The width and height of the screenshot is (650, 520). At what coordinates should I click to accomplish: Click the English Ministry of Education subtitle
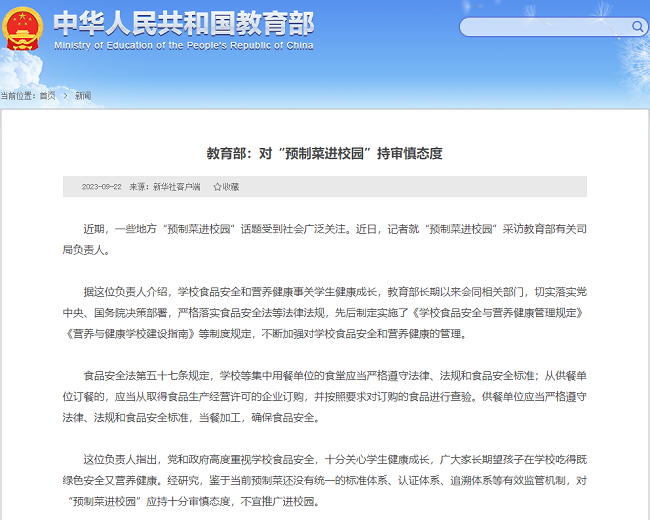click(183, 45)
